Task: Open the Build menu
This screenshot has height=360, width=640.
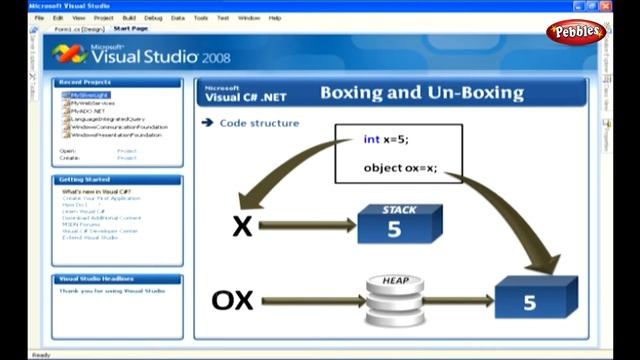Action: [129, 18]
